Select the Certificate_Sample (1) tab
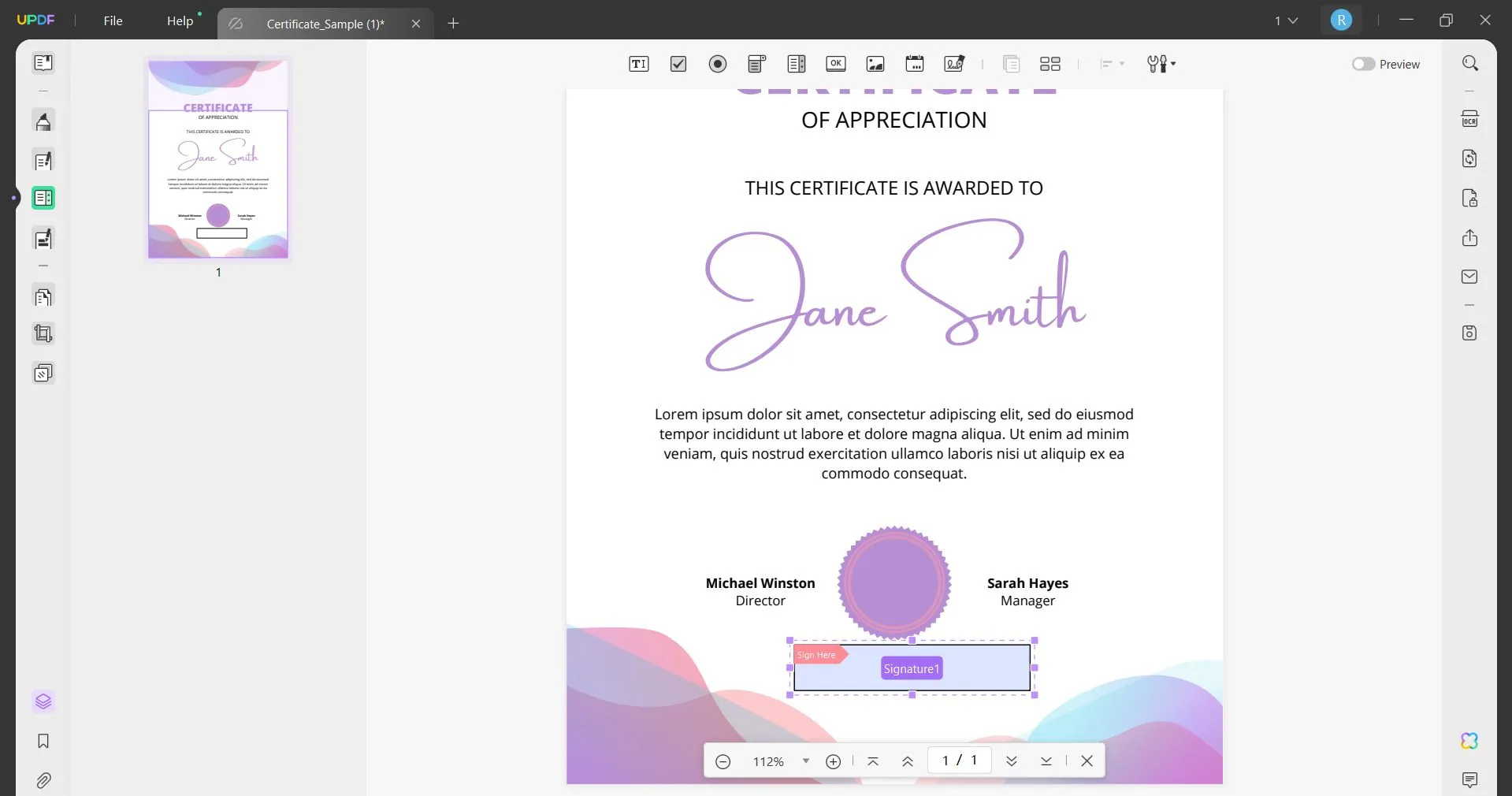The height and width of the screenshot is (796, 1512). point(325,24)
